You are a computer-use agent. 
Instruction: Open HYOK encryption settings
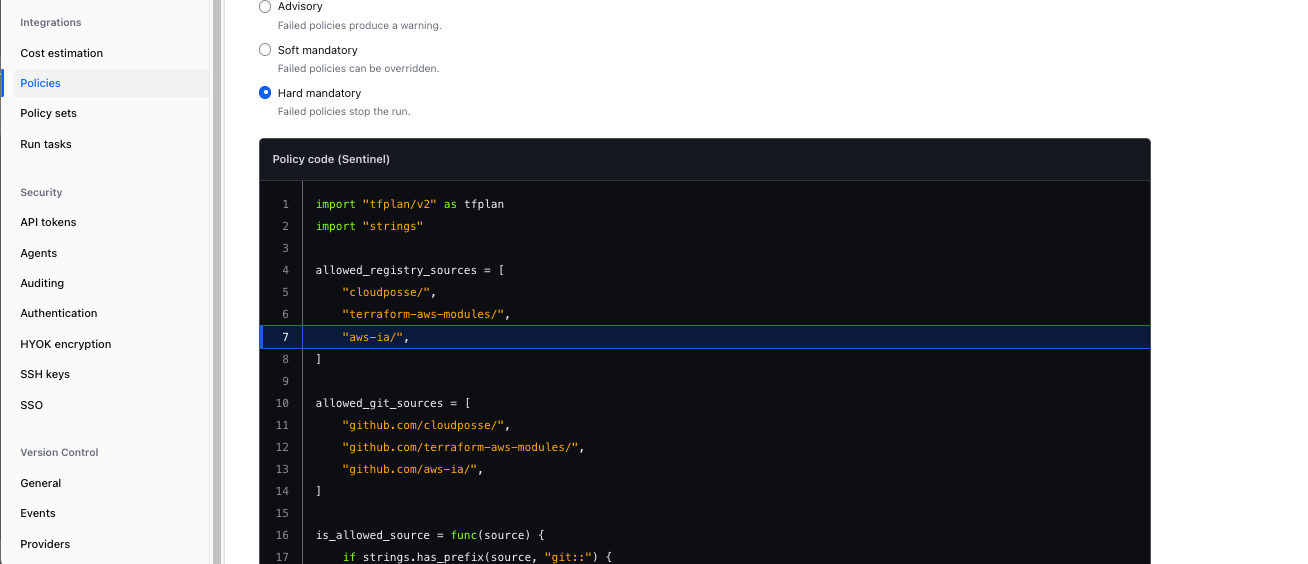click(x=66, y=344)
